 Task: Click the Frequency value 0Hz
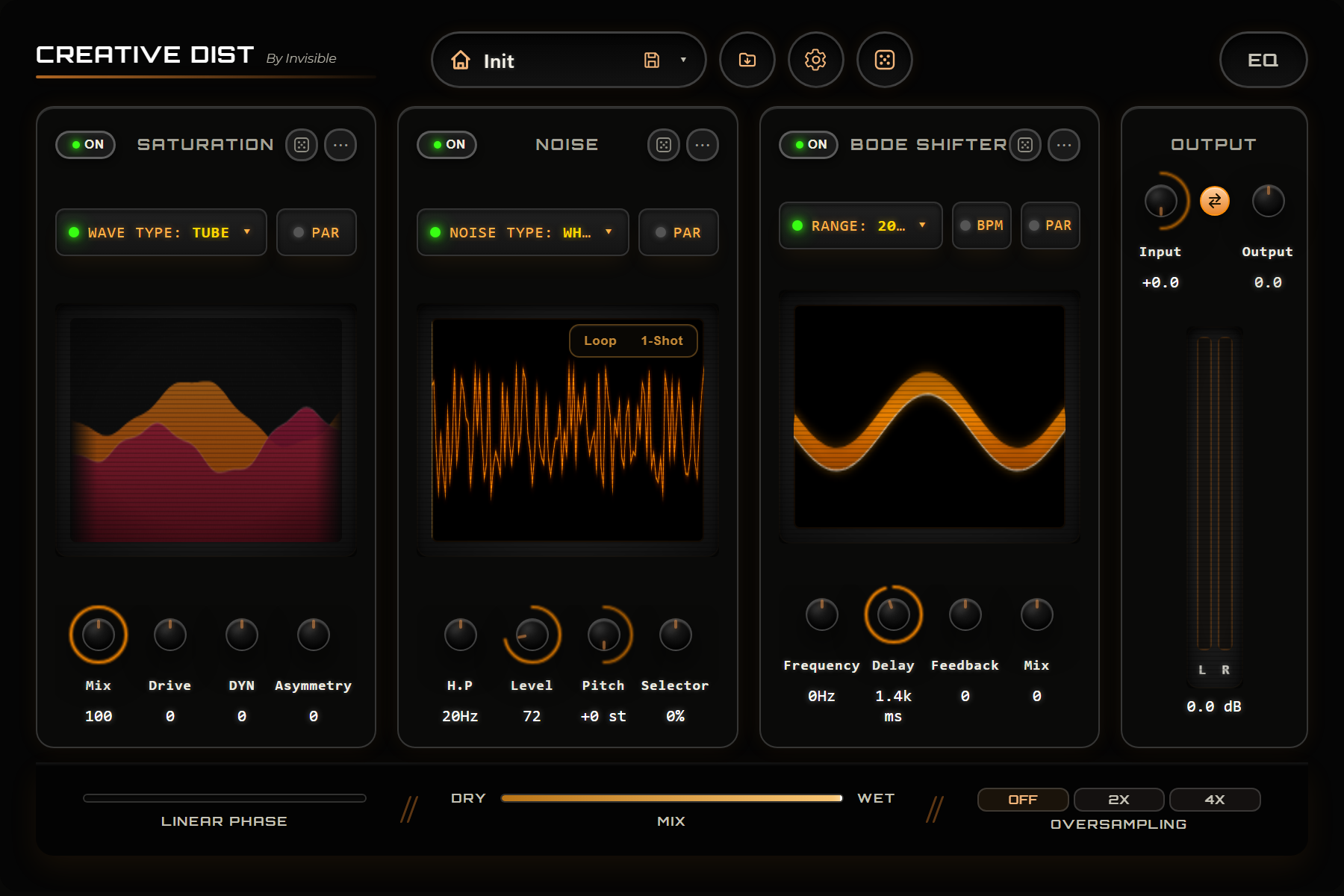pyautogui.click(x=821, y=696)
